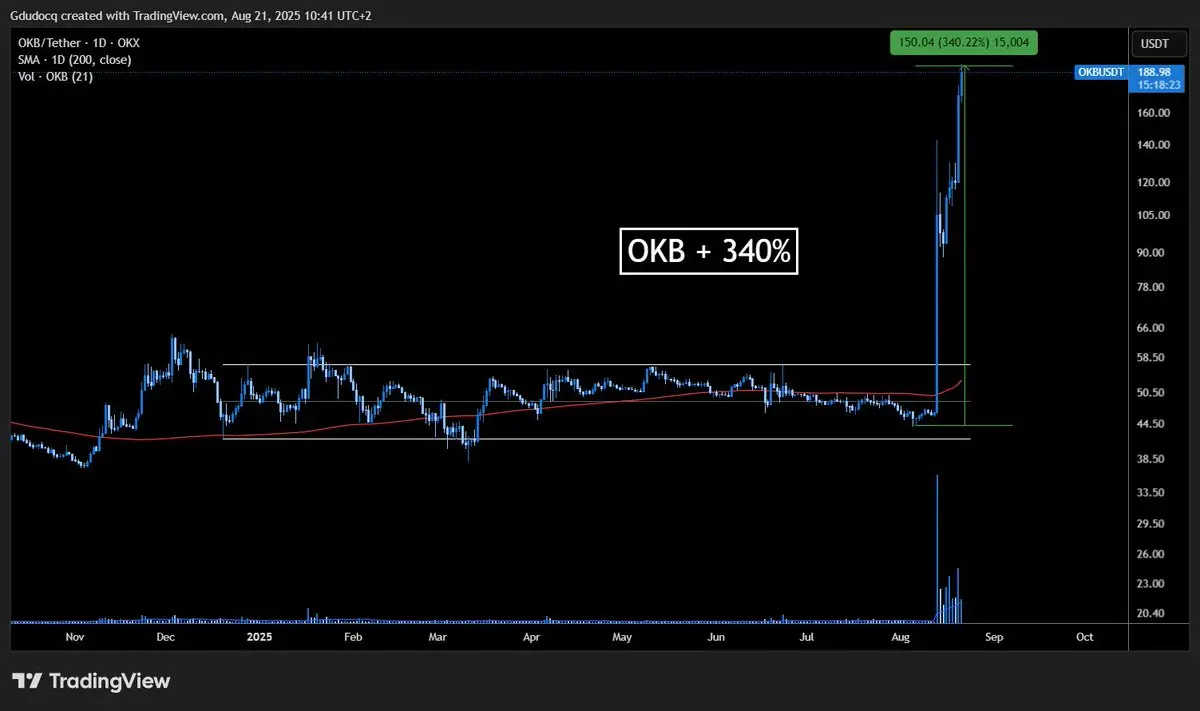The image size is (1200, 711).
Task: Click the Apr label on time axis
Action: coord(531,636)
